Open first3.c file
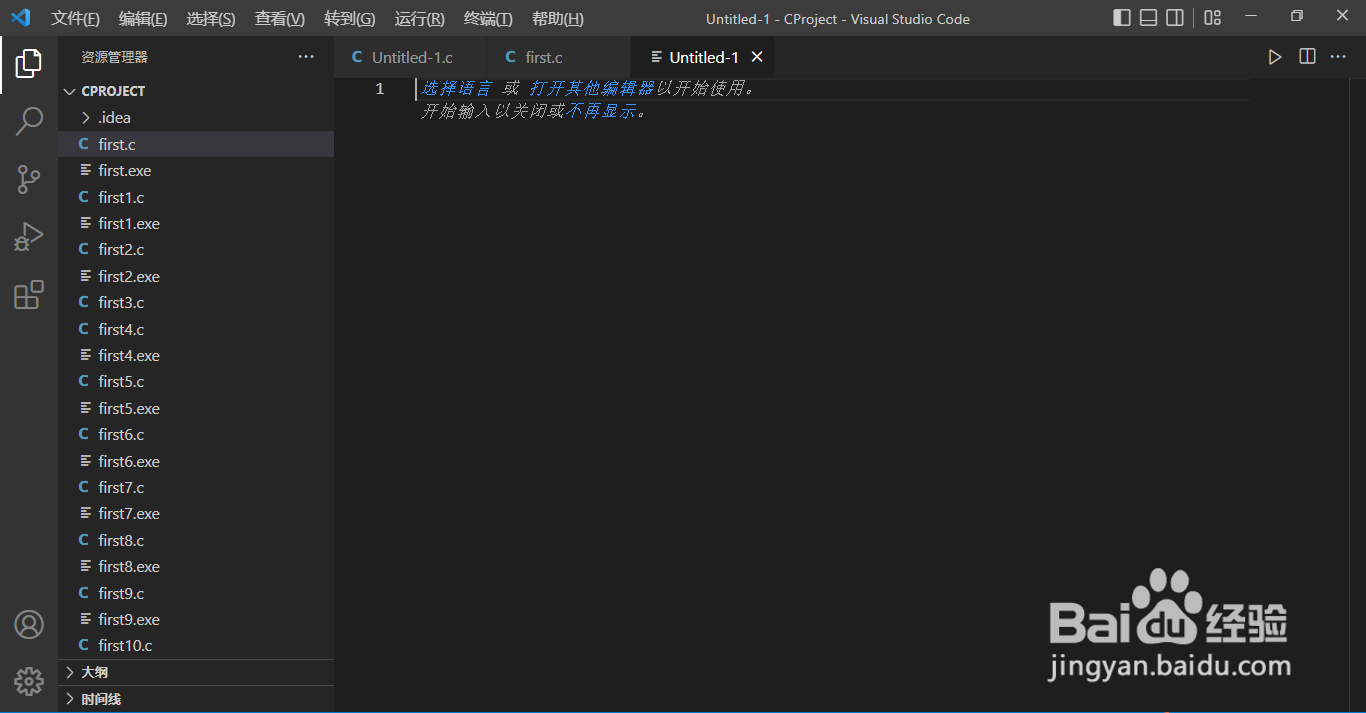Screen dimensions: 1366x713 196,303
